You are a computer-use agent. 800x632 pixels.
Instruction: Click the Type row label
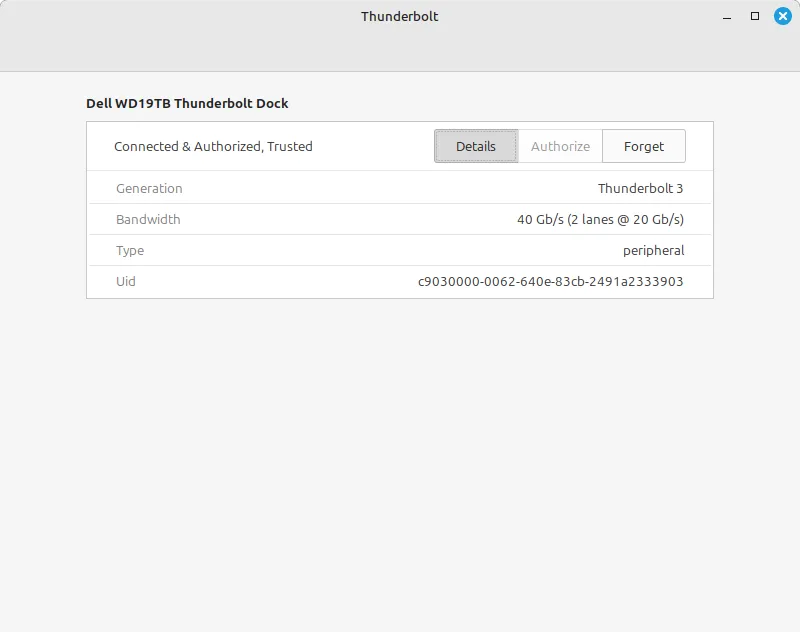point(130,250)
